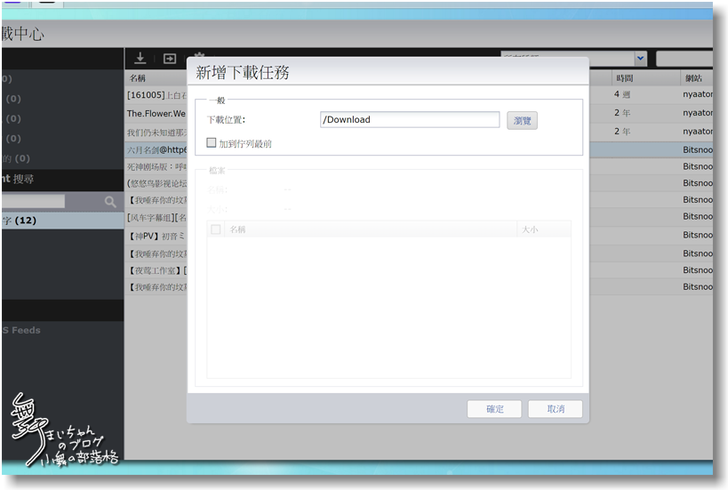Viewport: 728px width, 490px height.
Task: Cancel the dialog with 取消 button
Action: point(555,409)
